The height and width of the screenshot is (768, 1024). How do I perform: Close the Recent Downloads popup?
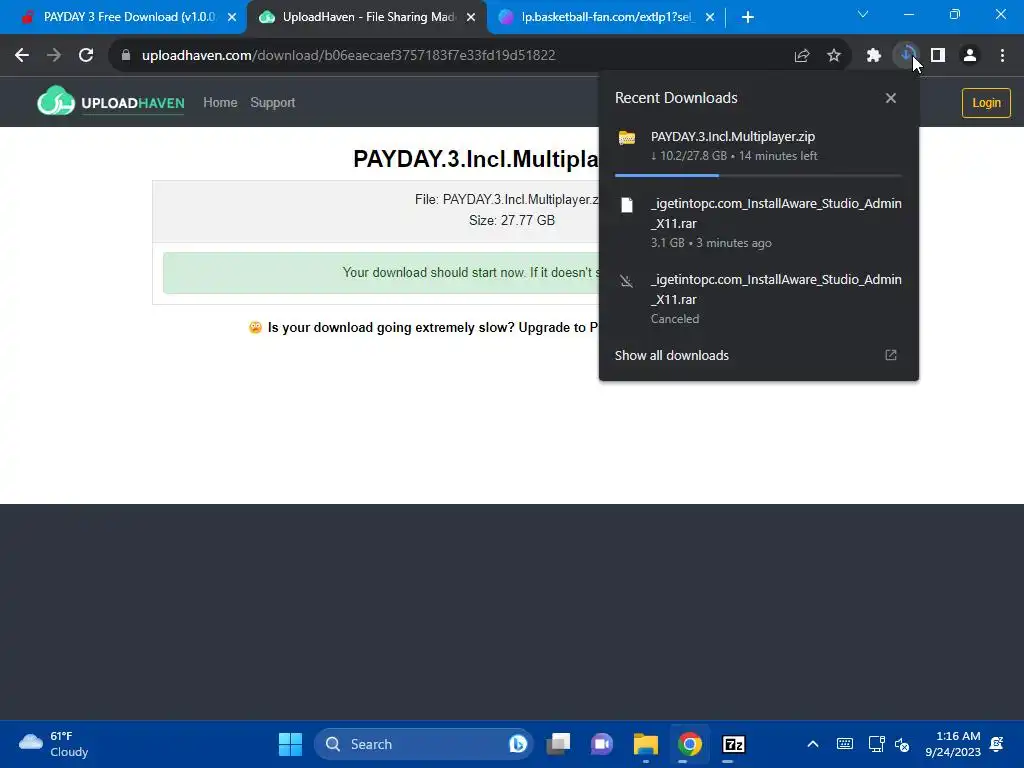tap(891, 98)
